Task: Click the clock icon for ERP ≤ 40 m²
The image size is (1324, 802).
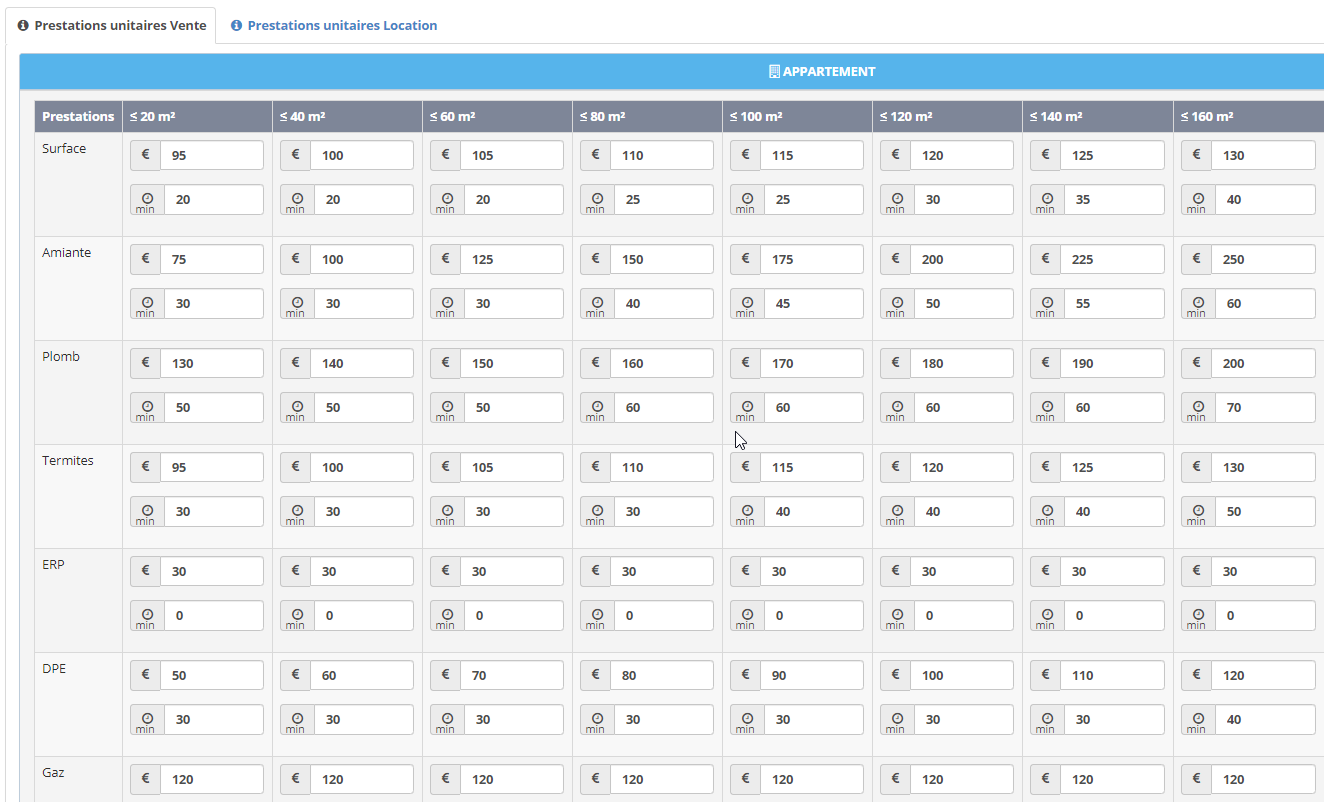Action: tap(296, 615)
